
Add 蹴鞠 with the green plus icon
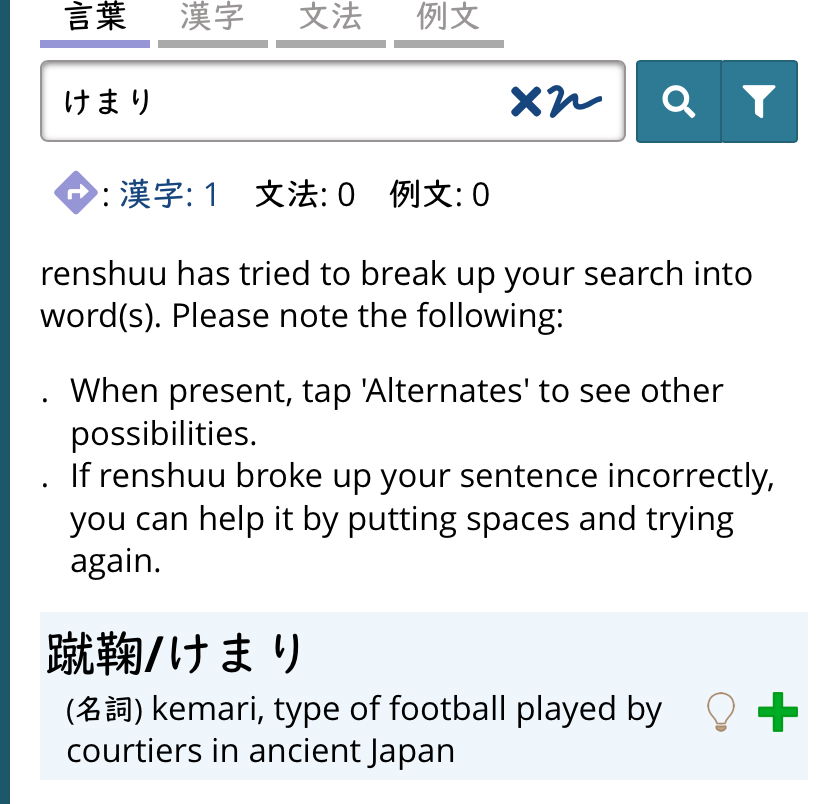coord(777,712)
